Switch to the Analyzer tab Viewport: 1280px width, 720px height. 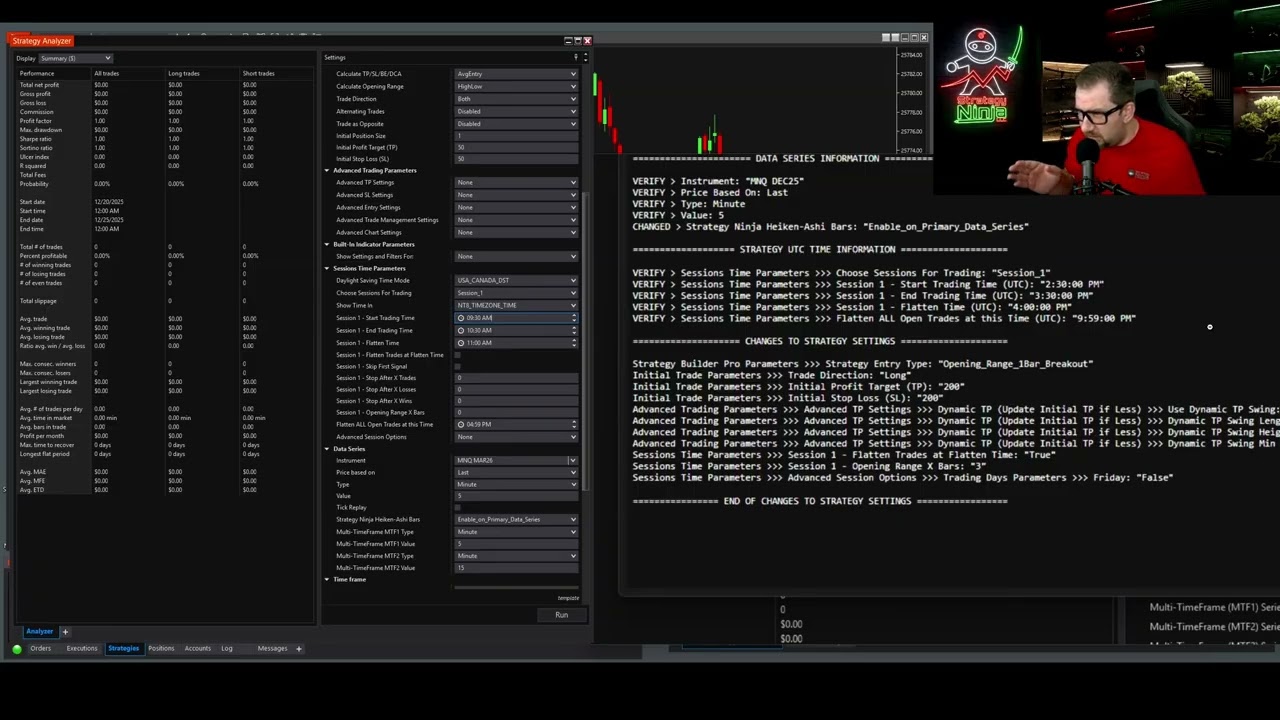[x=40, y=632]
